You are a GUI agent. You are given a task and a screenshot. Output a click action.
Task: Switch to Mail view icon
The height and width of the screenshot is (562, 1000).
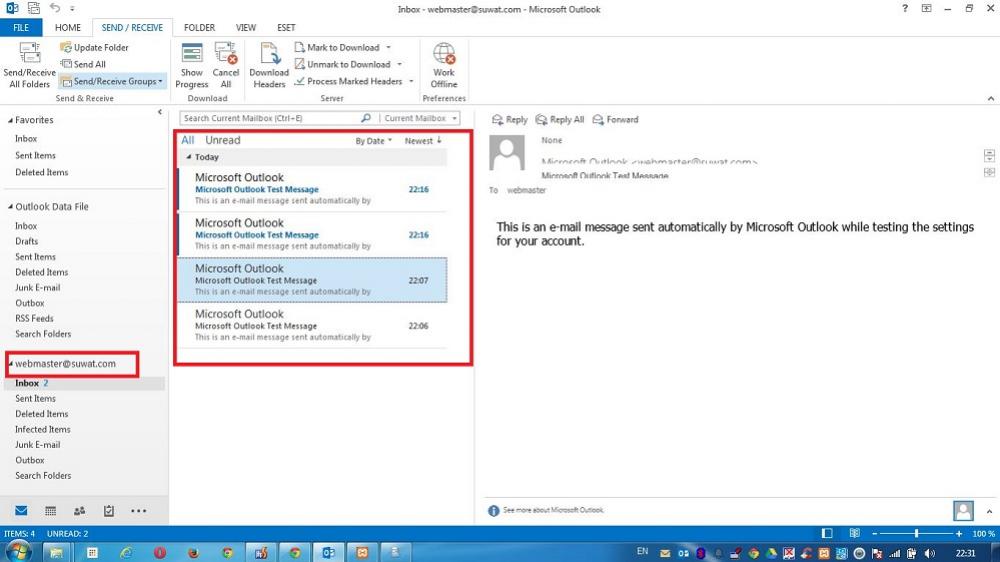[x=21, y=511]
